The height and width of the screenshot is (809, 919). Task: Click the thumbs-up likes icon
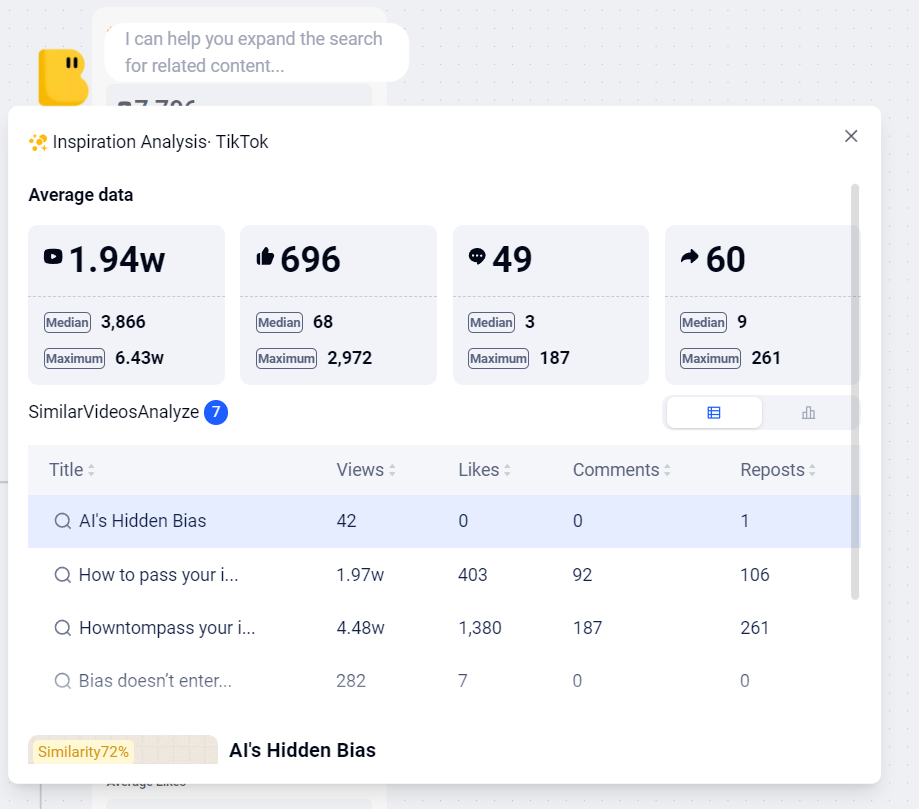(265, 257)
